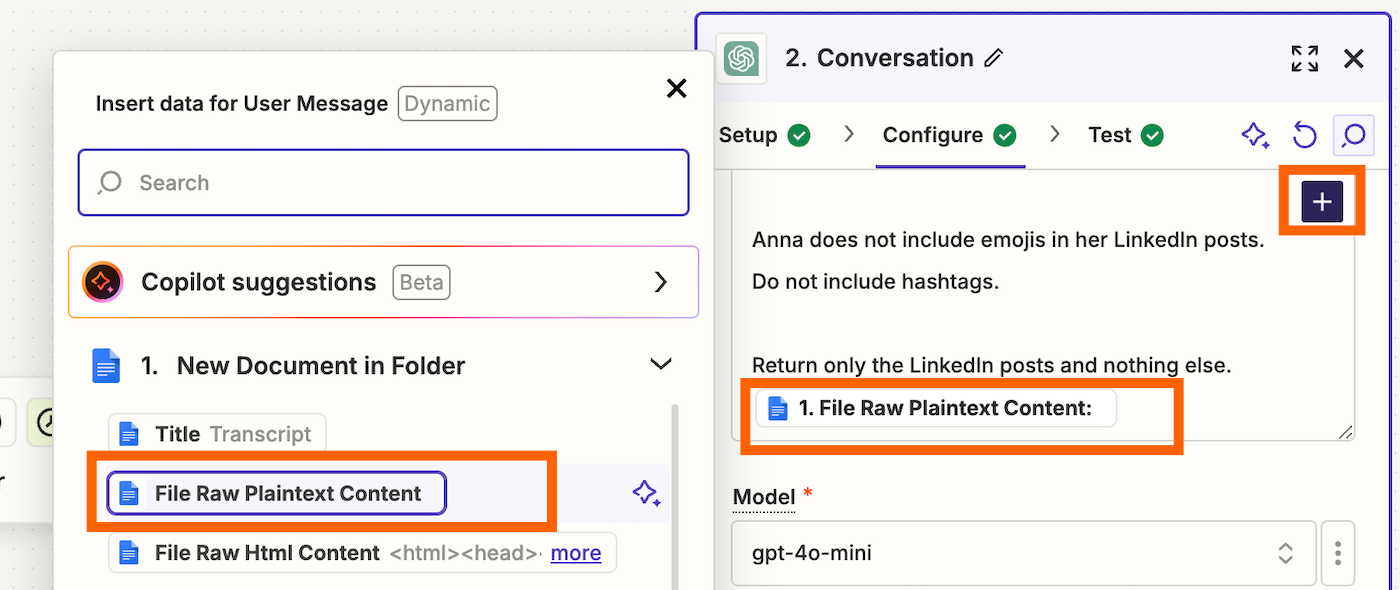Click the search magnifier icon in Configure toolbar

pos(1353,135)
